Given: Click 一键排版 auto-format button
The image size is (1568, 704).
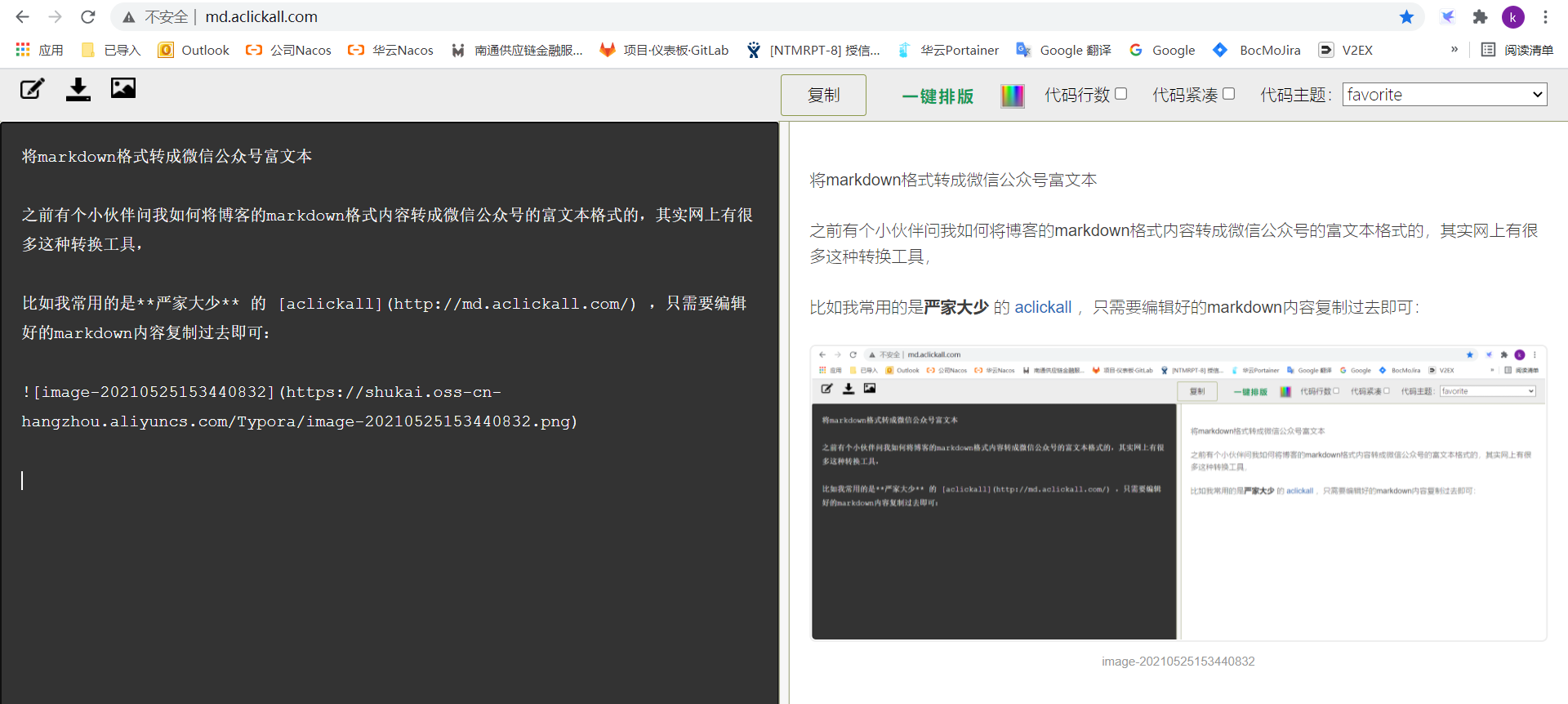Looking at the screenshot, I should pyautogui.click(x=938, y=96).
